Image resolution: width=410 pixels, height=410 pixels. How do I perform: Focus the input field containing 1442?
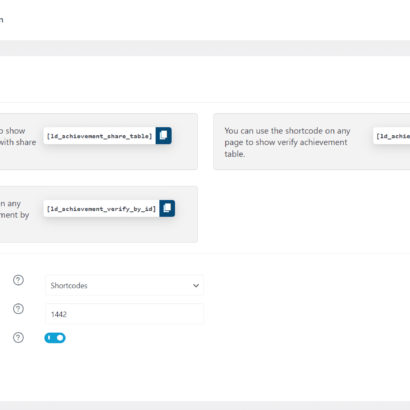coord(124,314)
